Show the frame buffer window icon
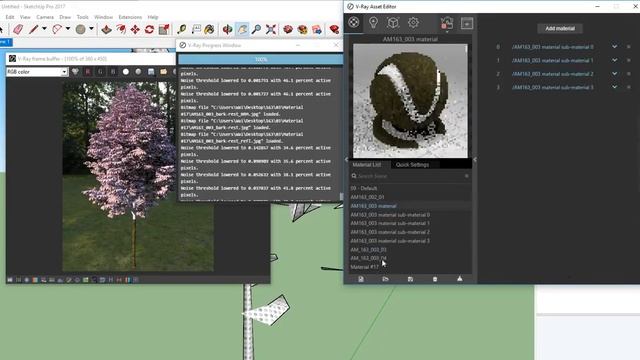Screen dimensions: 640x360 (467, 23)
